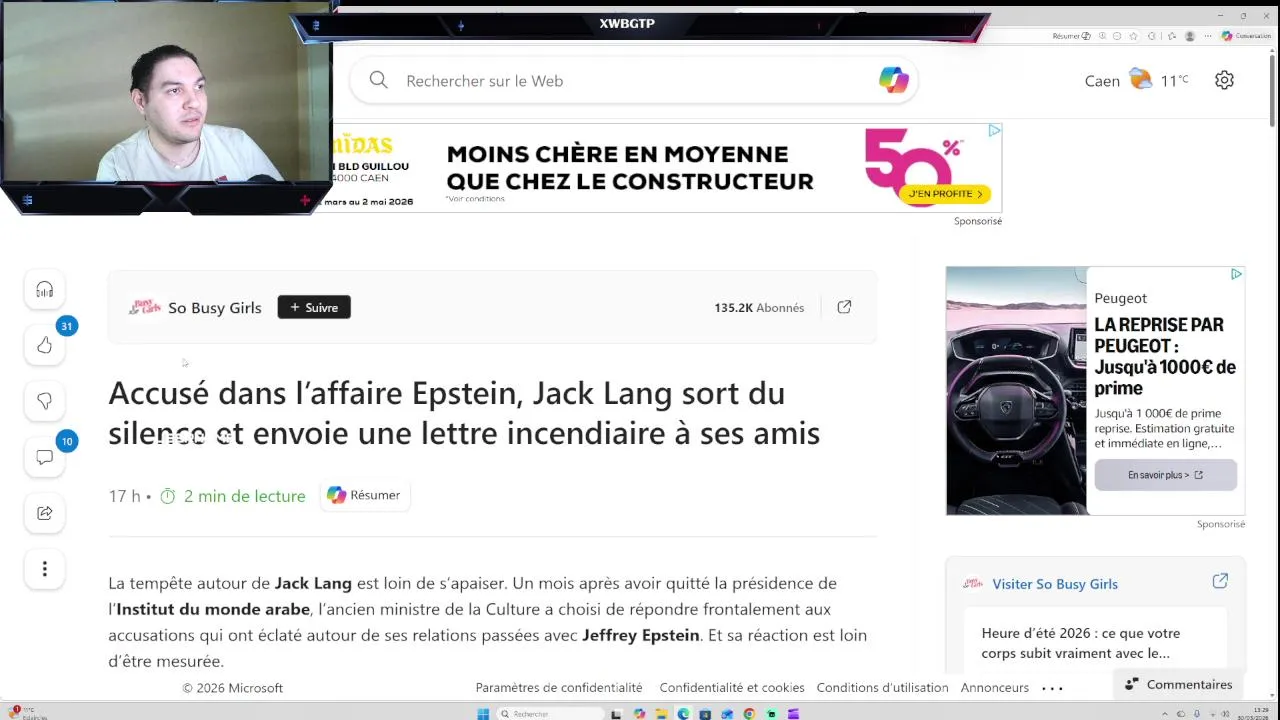Click the Caen weather location text
The width and height of the screenshot is (1280, 720).
click(x=1102, y=81)
